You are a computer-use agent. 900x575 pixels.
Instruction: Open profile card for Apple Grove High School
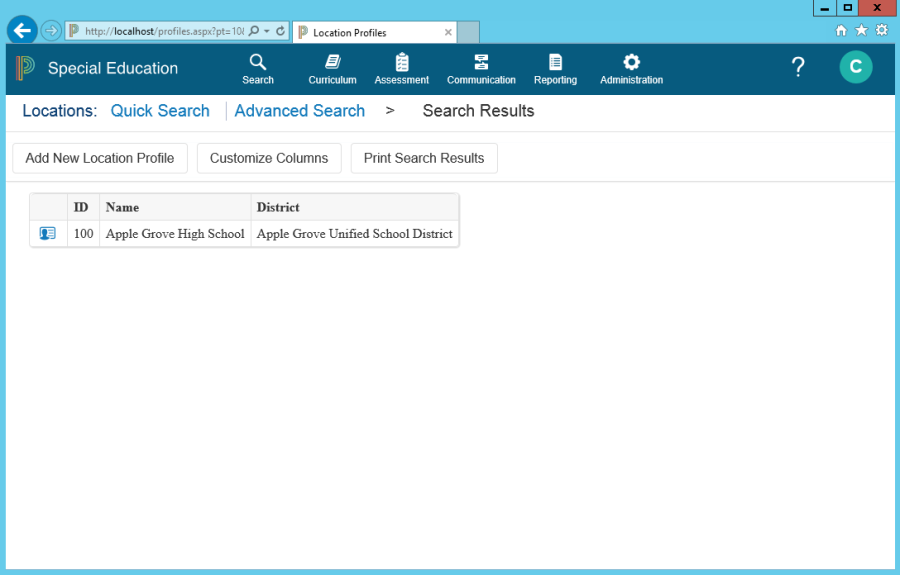pyautogui.click(x=48, y=234)
